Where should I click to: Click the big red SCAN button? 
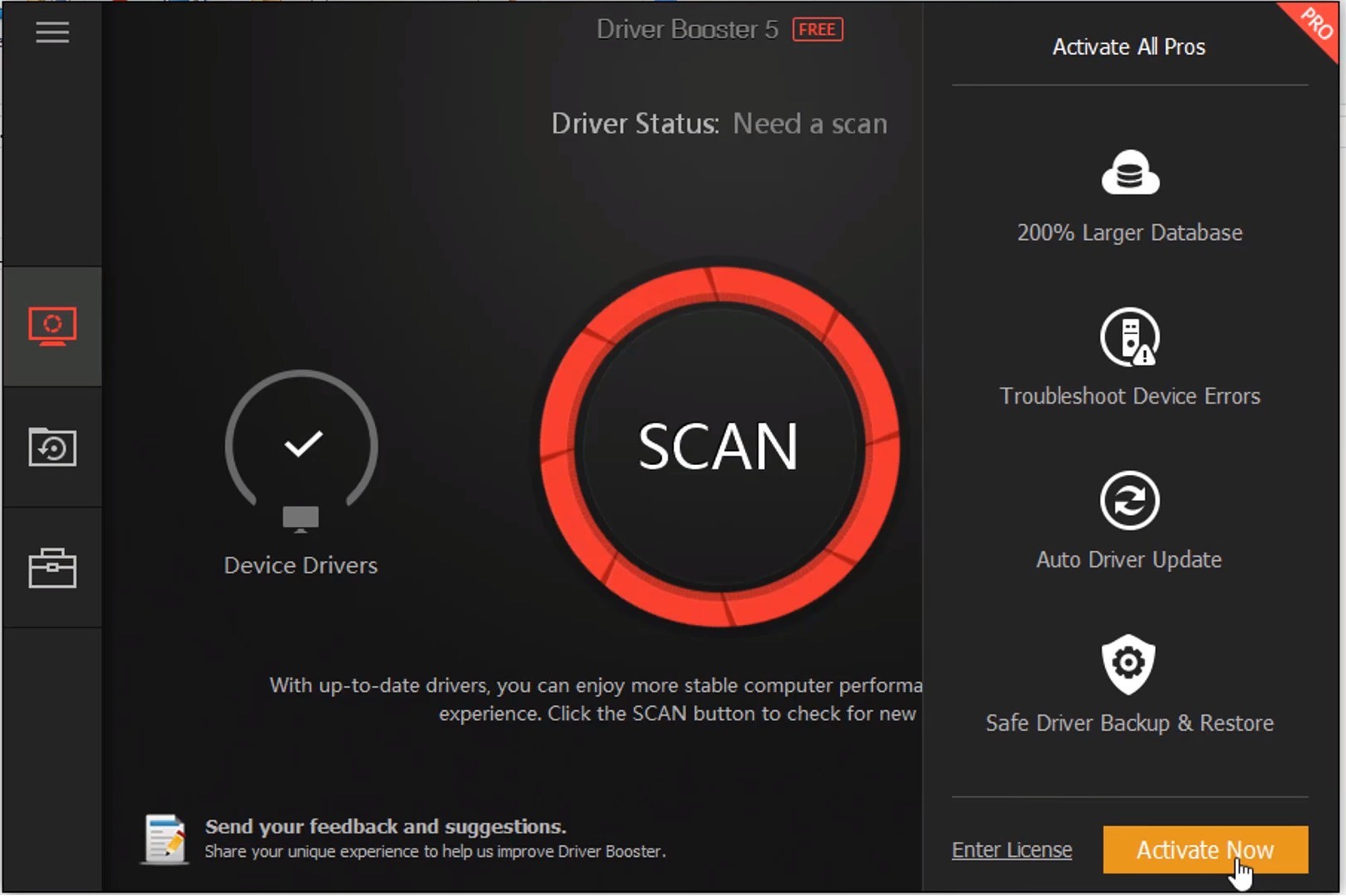tap(718, 446)
